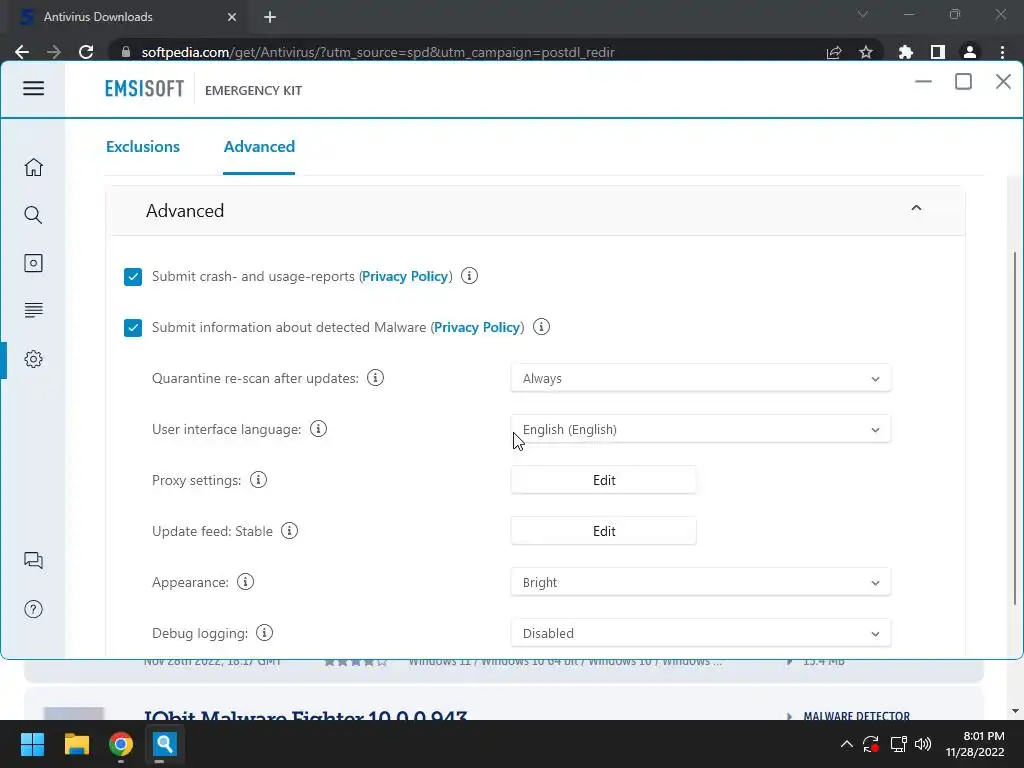Click Emsisoft Emergency Kit taskbar icon
Viewport: 1024px width, 768px height.
pos(165,744)
